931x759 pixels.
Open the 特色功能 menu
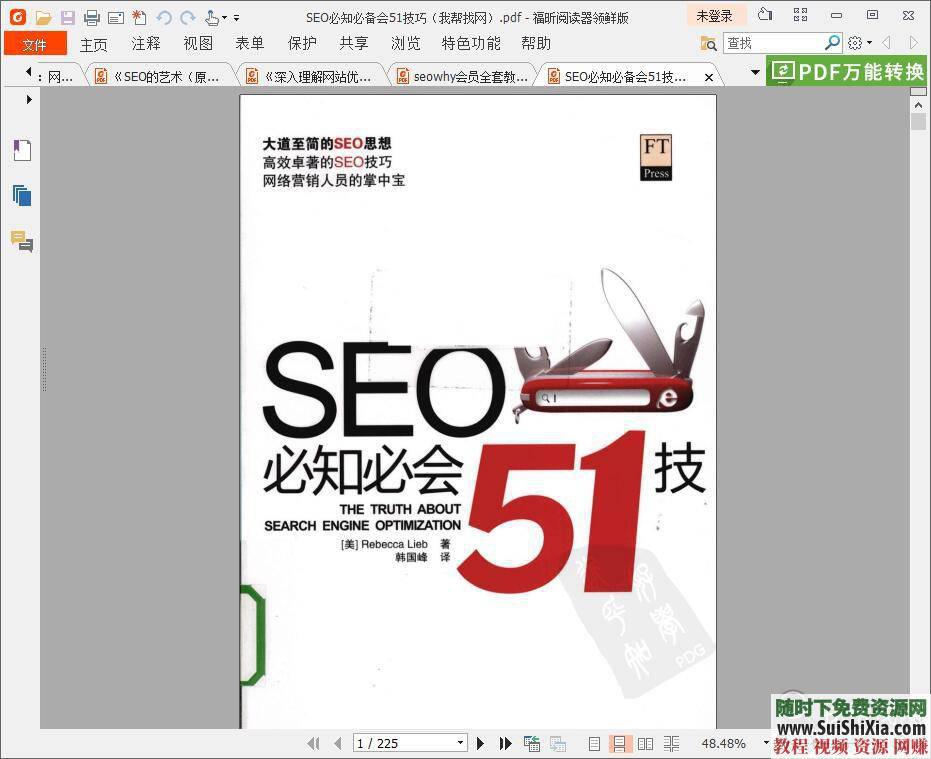[x=469, y=43]
